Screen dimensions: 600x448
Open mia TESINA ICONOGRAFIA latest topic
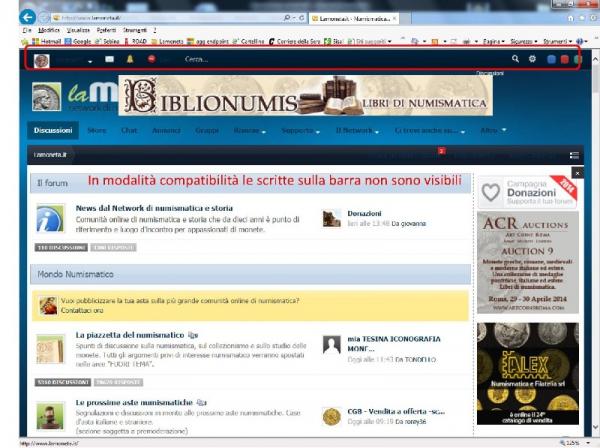click(394, 344)
